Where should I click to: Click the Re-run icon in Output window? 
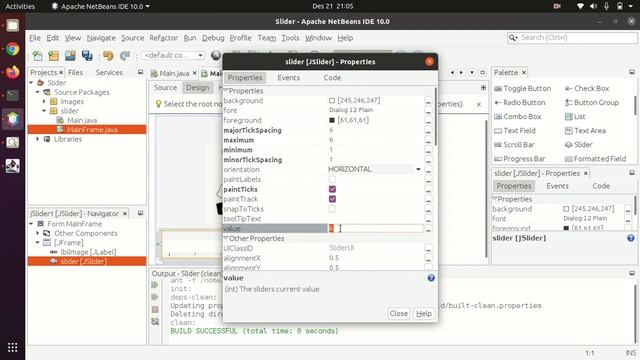tap(155, 285)
